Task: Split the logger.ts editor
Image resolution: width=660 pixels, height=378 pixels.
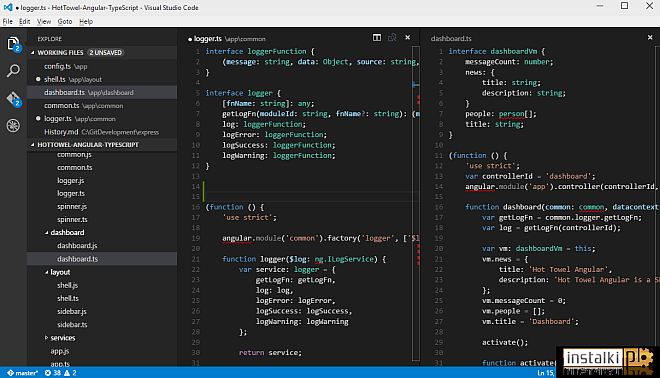Action: click(377, 38)
